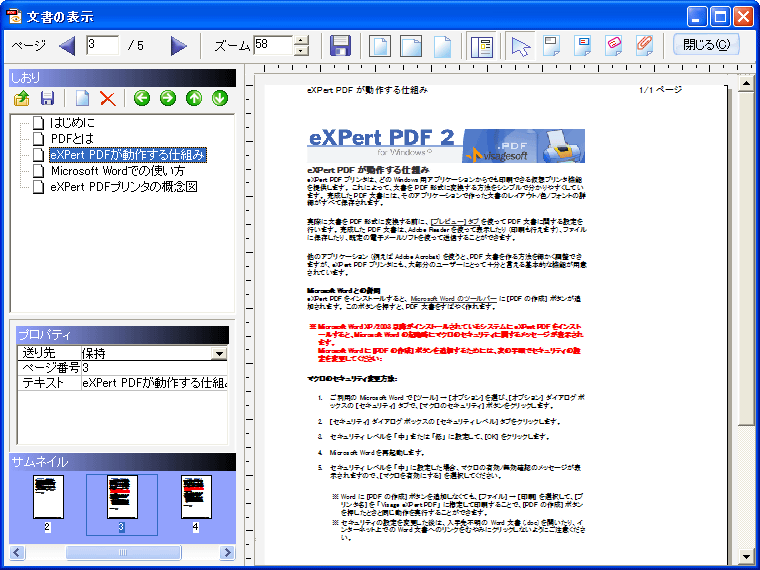Increase zoom with spinner up arrow
The image size is (760, 570).
click(301, 40)
